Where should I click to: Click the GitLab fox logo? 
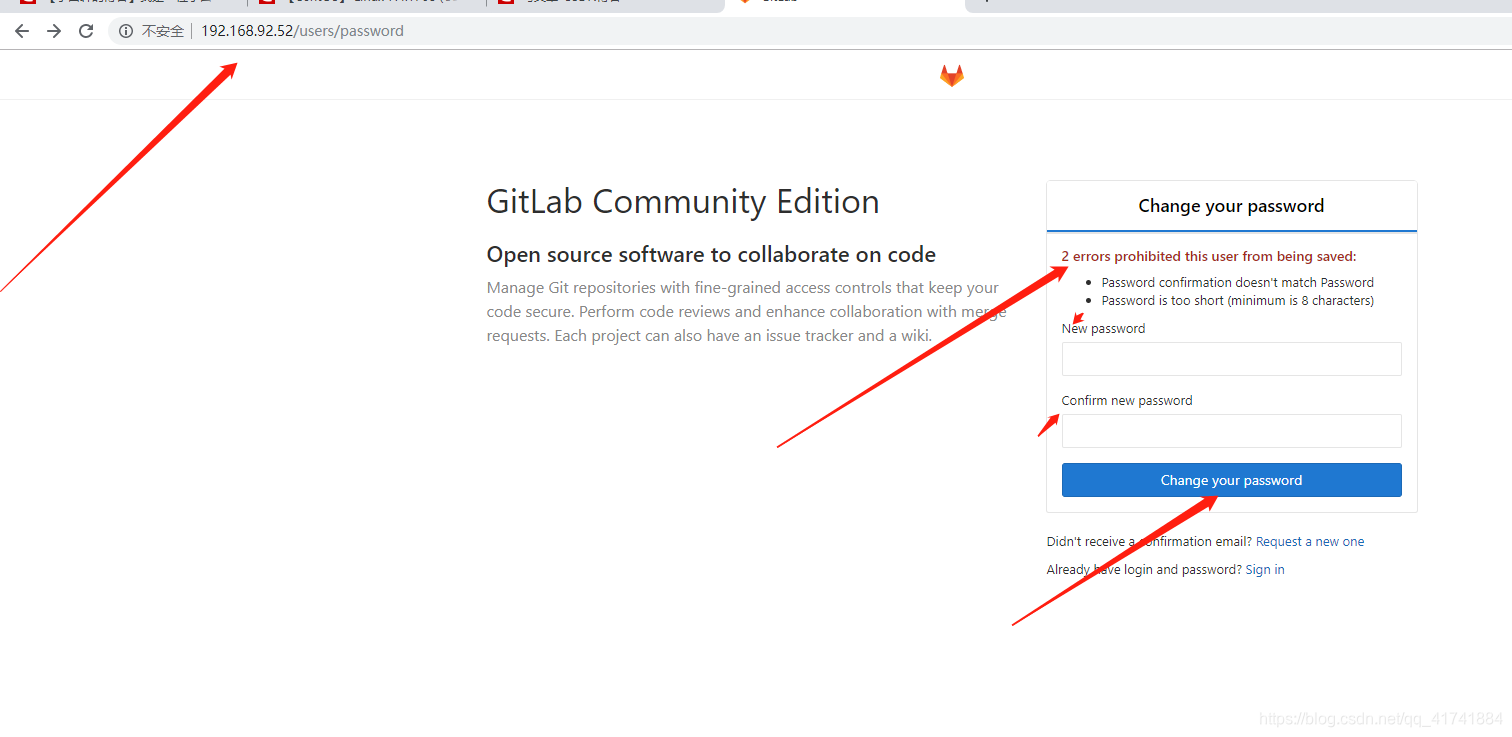click(x=952, y=75)
